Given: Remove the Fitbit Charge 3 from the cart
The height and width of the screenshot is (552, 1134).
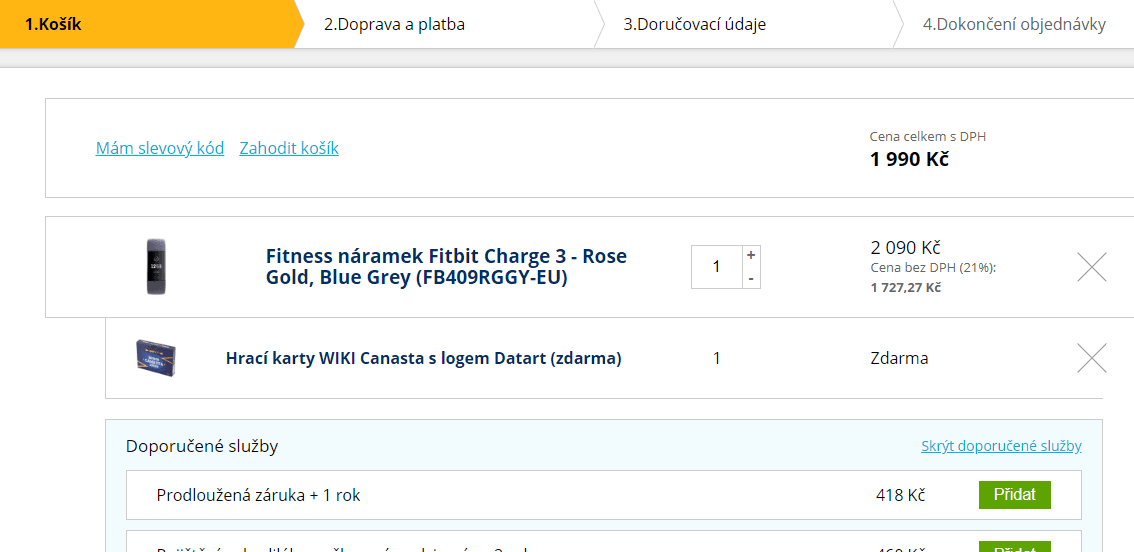Looking at the screenshot, I should [1091, 267].
